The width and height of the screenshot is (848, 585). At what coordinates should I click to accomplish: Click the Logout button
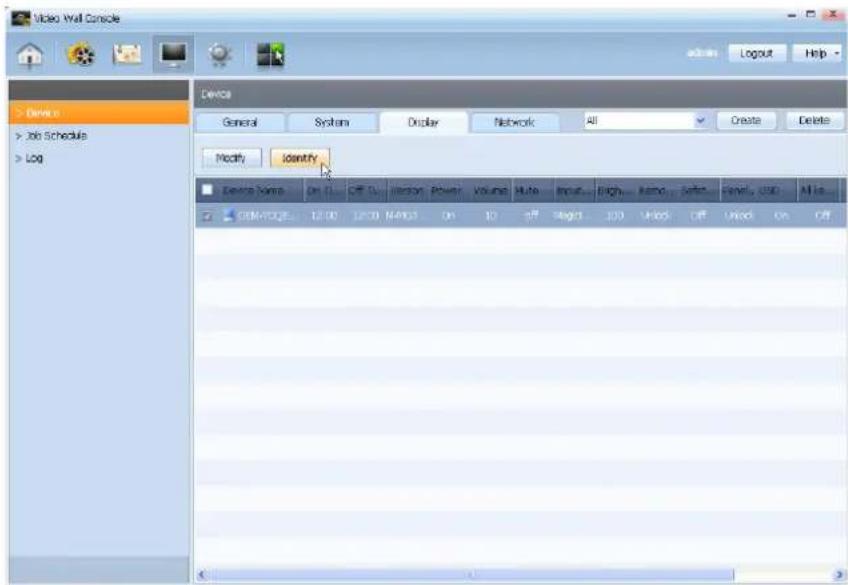757,53
